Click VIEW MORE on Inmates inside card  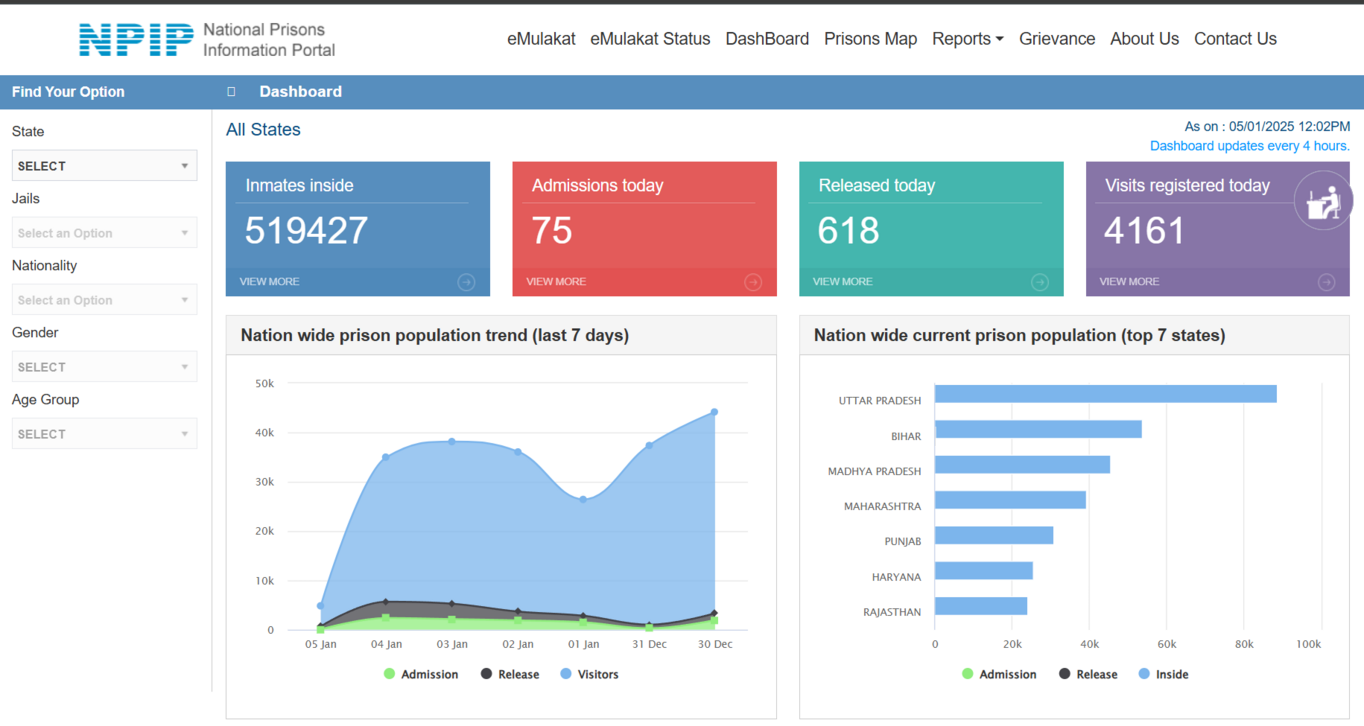pyautogui.click(x=270, y=282)
